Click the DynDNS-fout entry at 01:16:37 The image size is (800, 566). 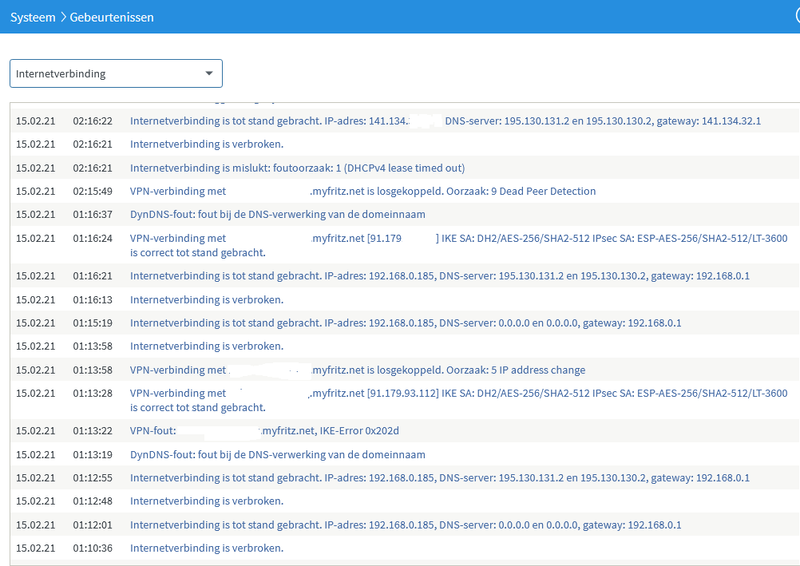point(277,214)
